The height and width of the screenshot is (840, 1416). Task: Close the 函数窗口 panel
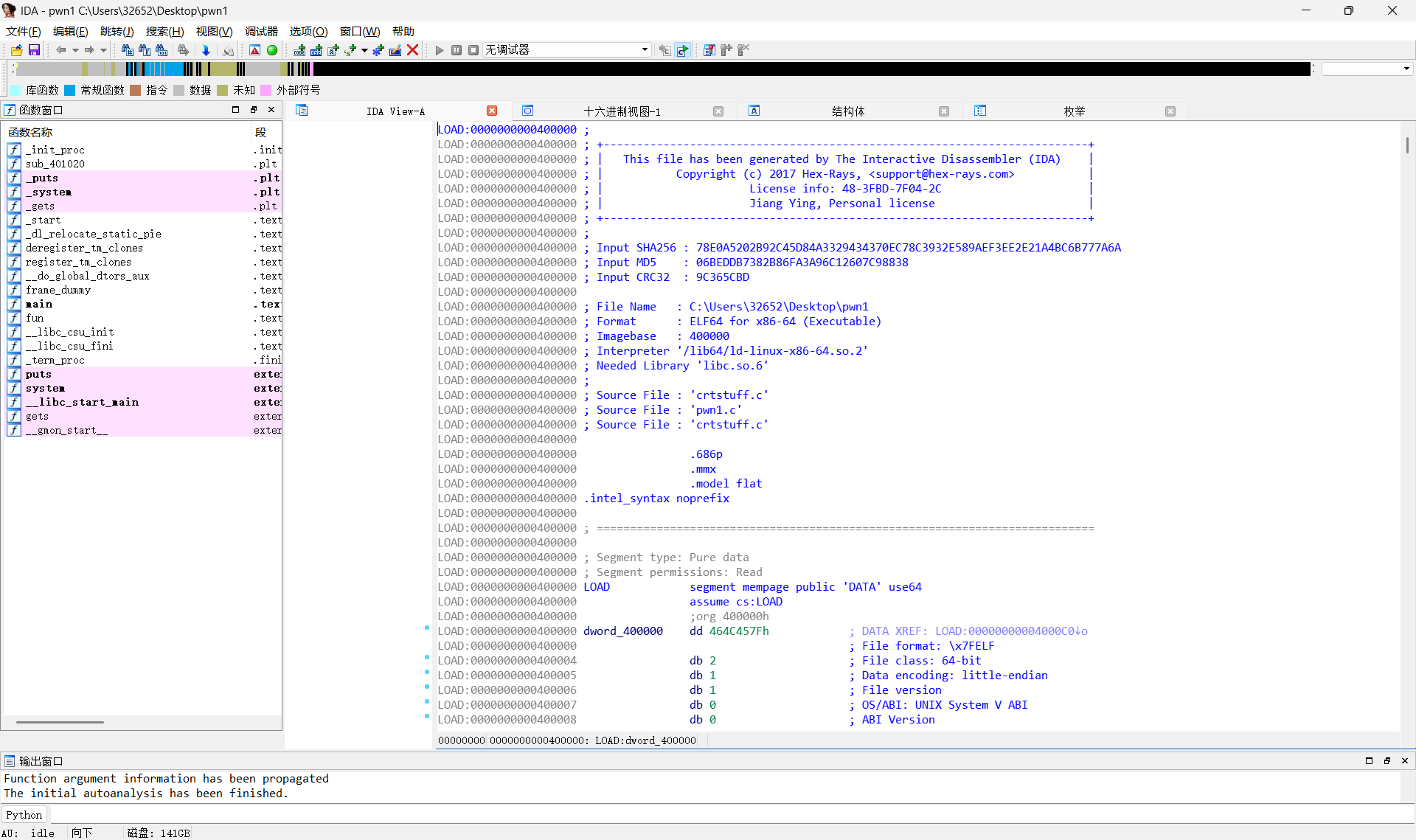(x=271, y=110)
